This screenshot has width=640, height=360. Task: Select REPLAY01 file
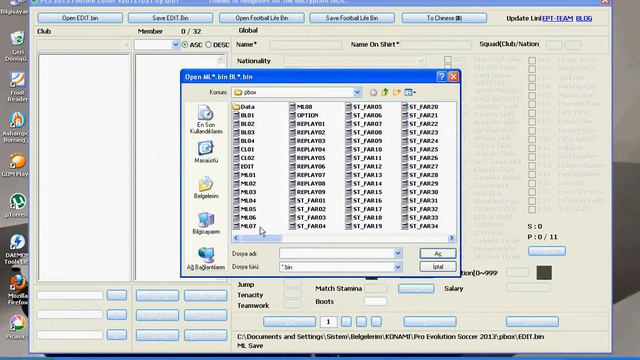coord(307,124)
